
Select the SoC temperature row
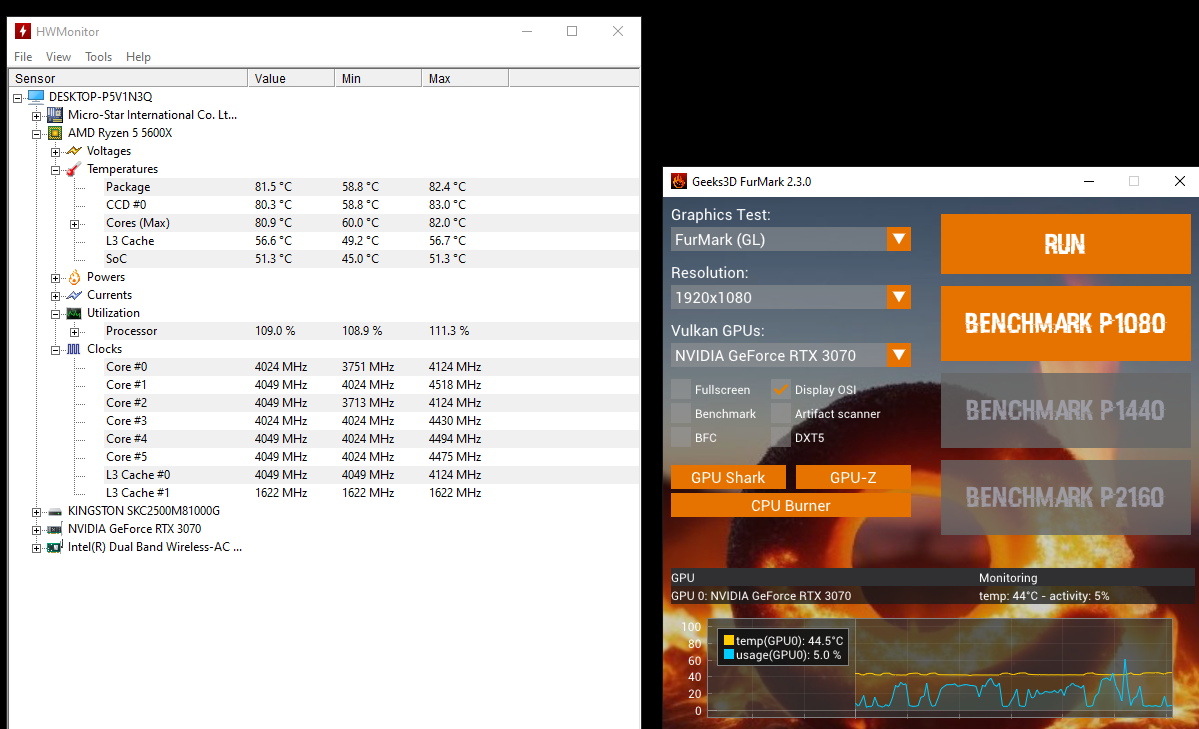click(x=372, y=259)
